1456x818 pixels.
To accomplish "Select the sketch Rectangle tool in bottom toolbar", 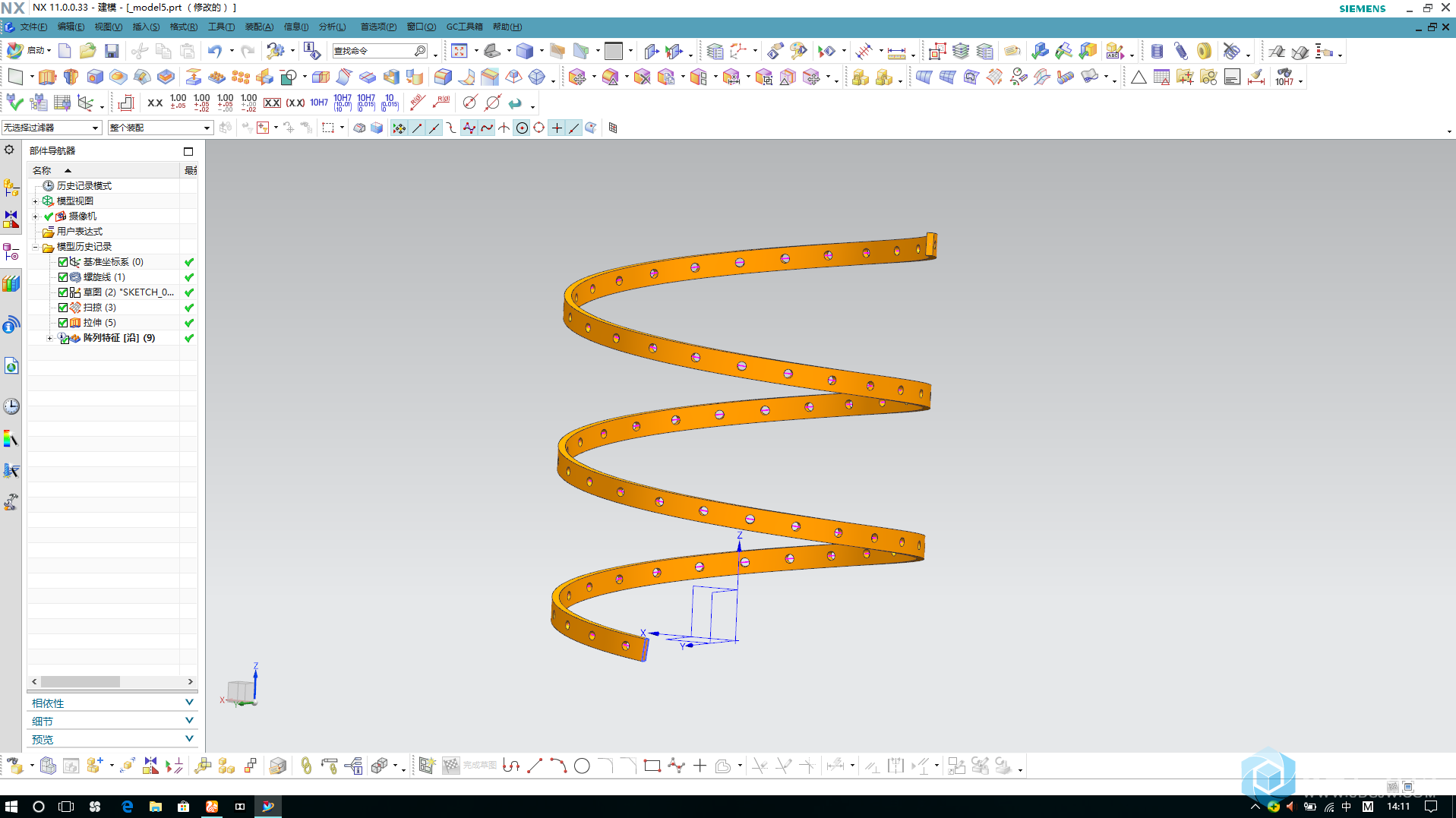I will click(652, 766).
